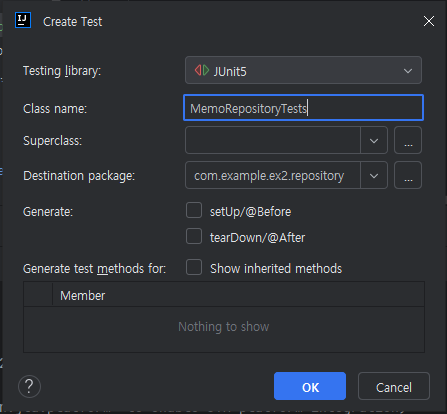The width and height of the screenshot is (447, 414).
Task: Open the Superclass dropdown arrow
Action: coord(374,140)
